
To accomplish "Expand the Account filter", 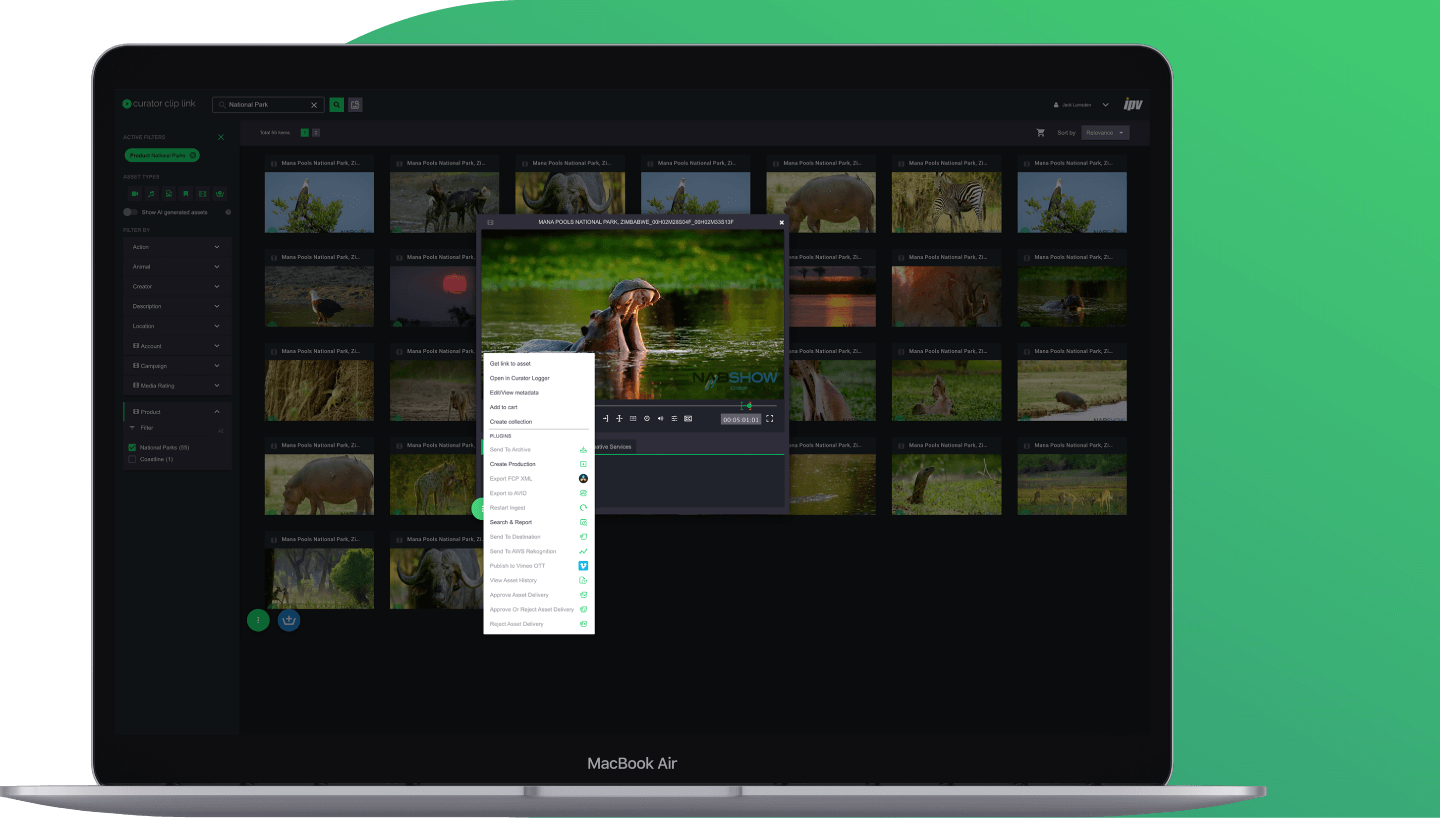I will click(x=177, y=346).
